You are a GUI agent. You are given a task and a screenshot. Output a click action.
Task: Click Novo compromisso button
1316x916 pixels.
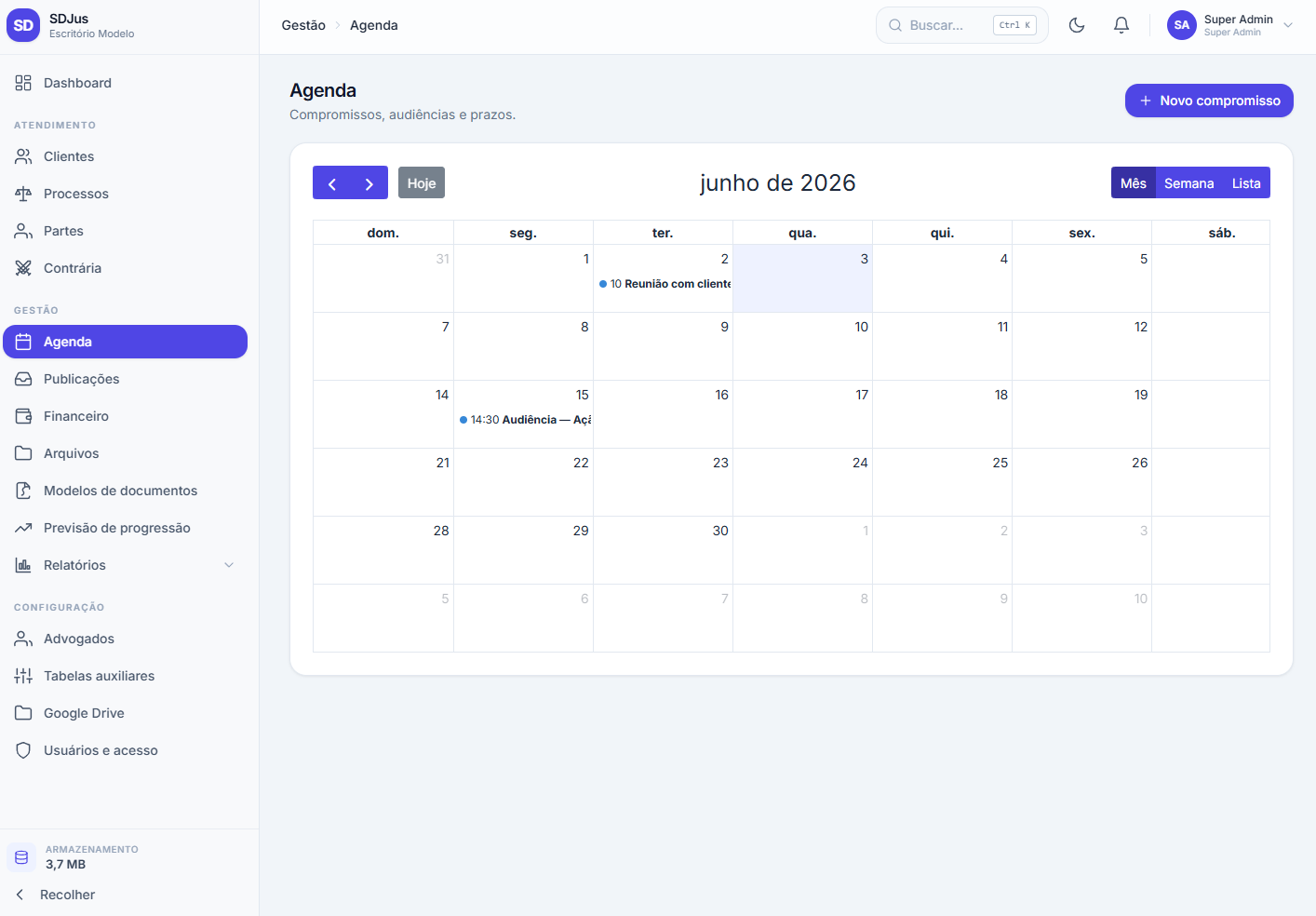coord(1209,101)
